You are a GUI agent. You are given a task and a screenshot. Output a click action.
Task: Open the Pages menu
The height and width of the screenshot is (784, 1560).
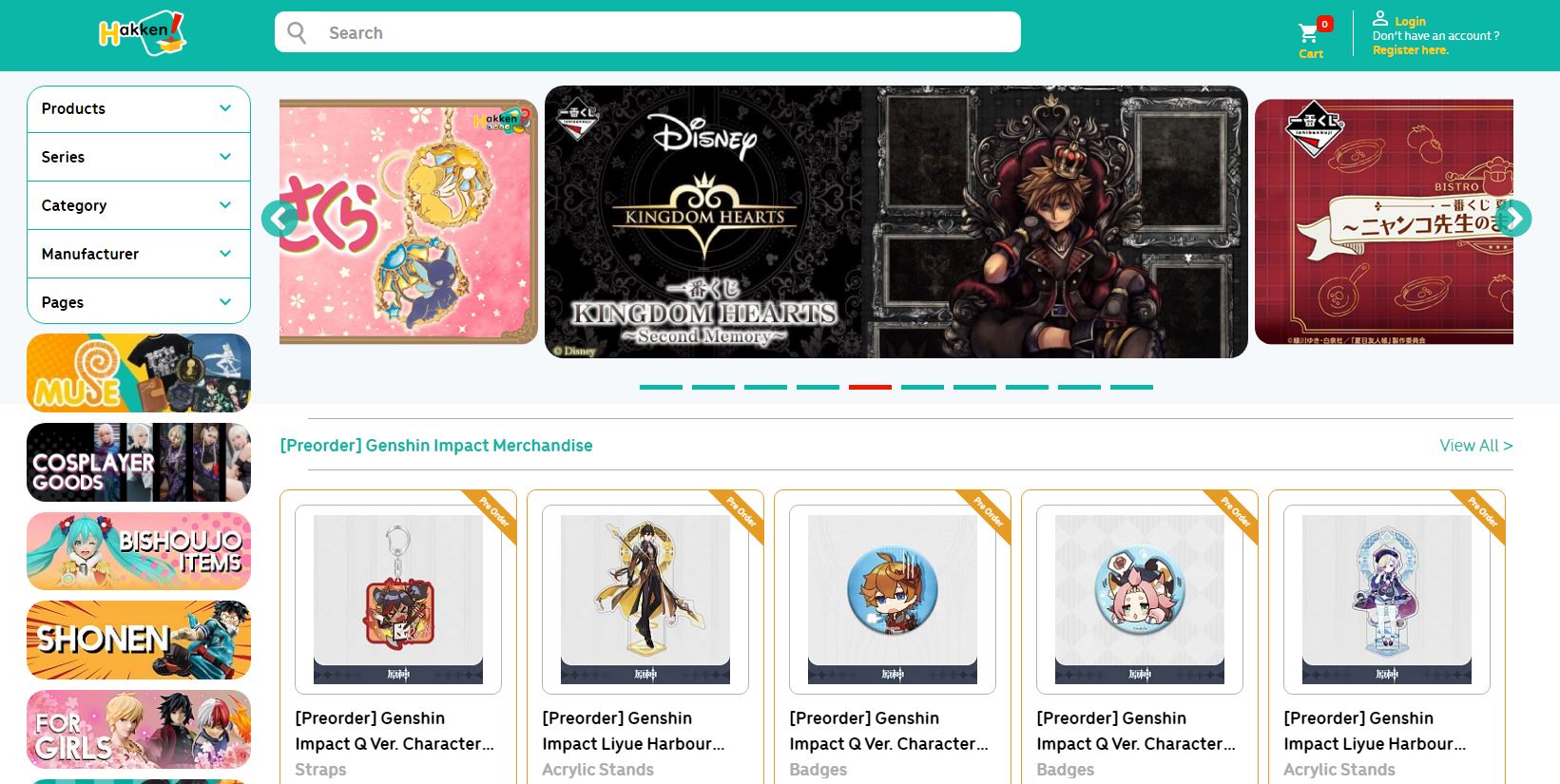click(139, 302)
